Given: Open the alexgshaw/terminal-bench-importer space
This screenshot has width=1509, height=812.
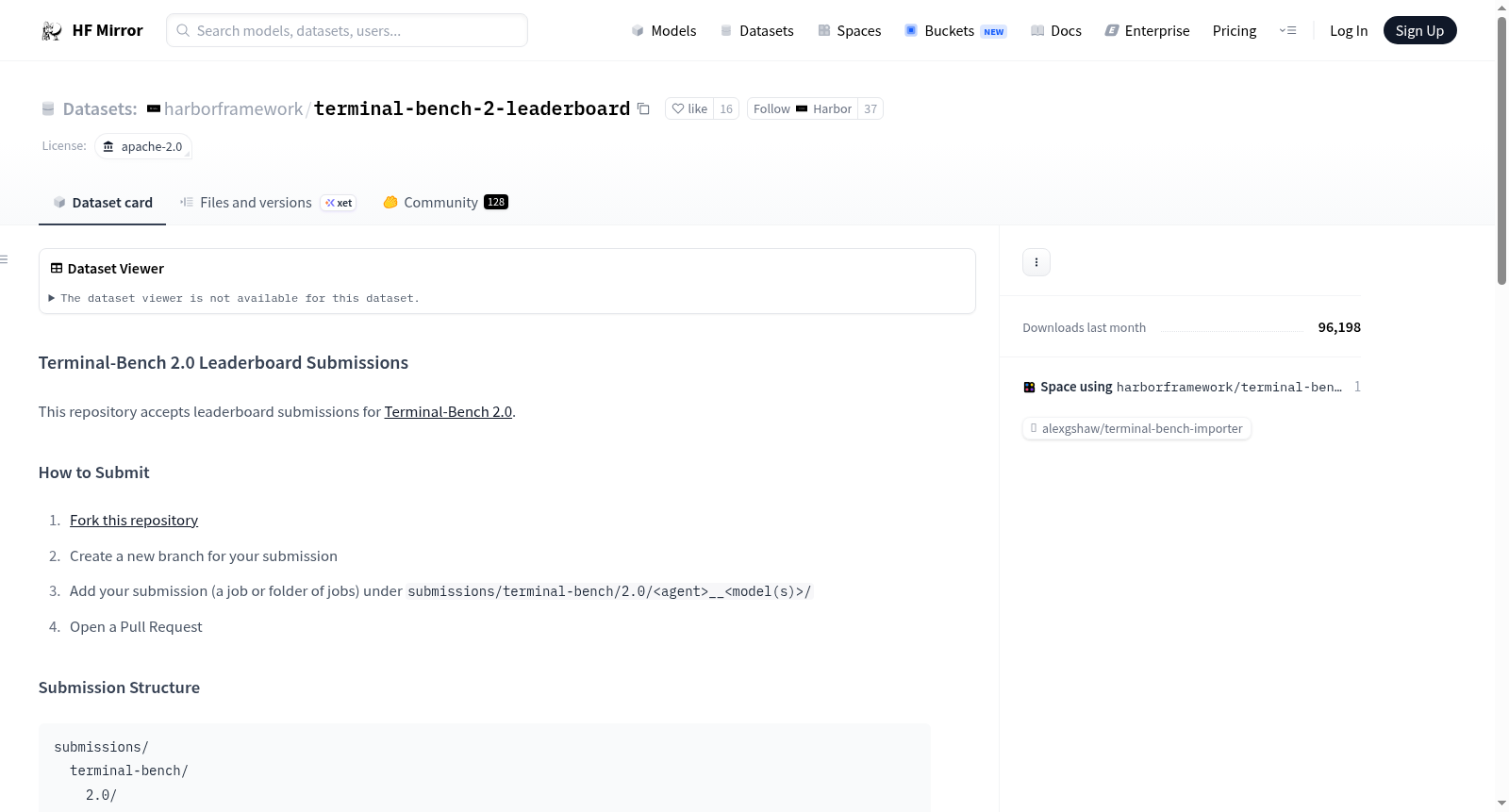Looking at the screenshot, I should pos(1136,429).
